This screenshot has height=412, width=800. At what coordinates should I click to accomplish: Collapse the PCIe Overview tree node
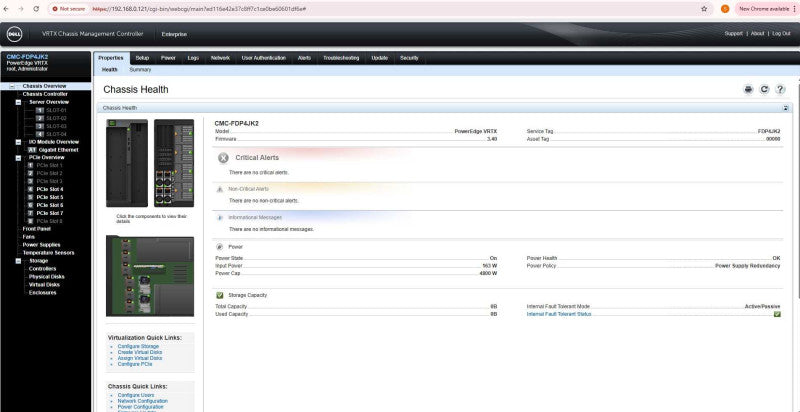coord(18,158)
